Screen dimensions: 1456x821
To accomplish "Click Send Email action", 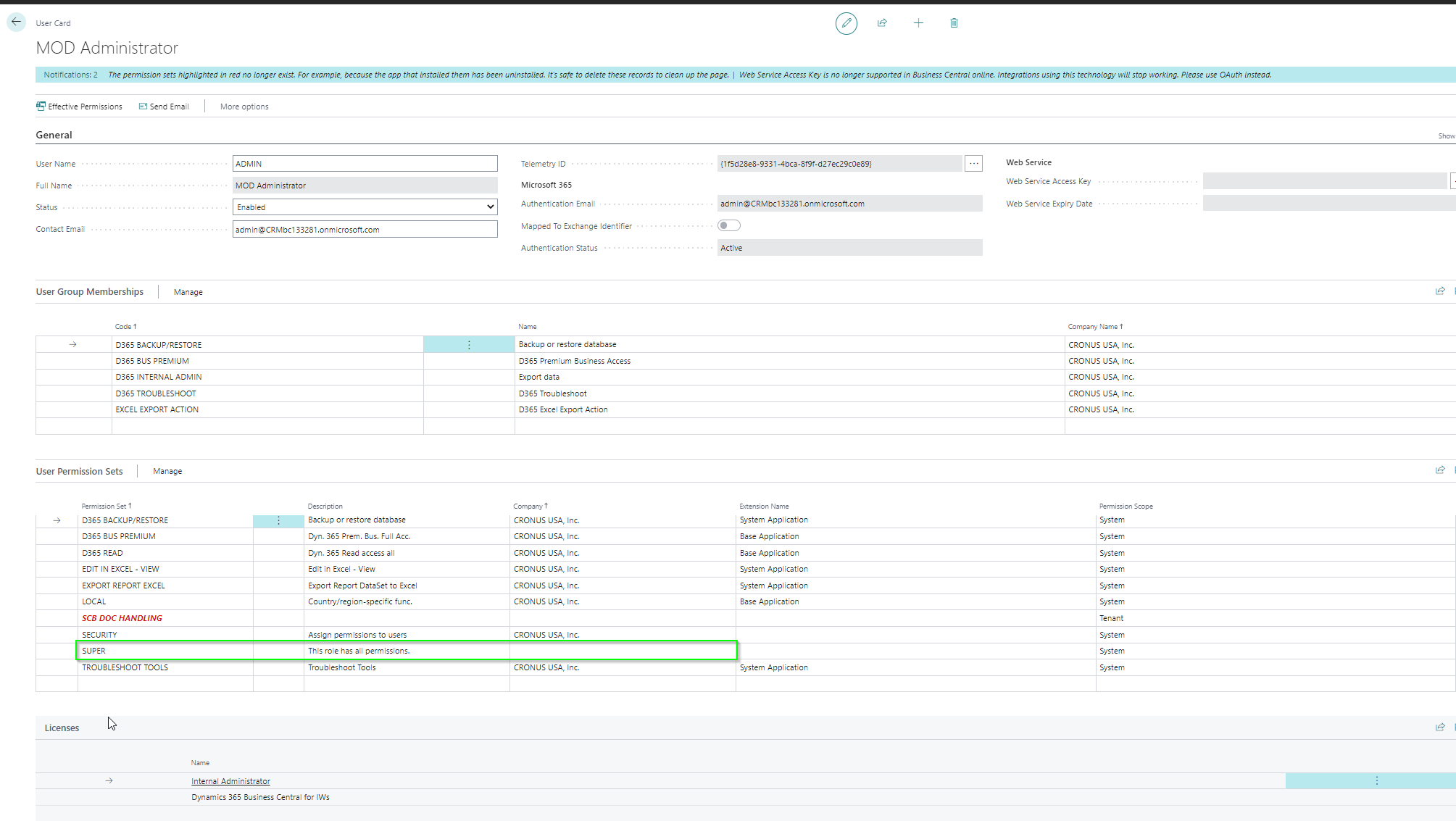I will [x=164, y=107].
